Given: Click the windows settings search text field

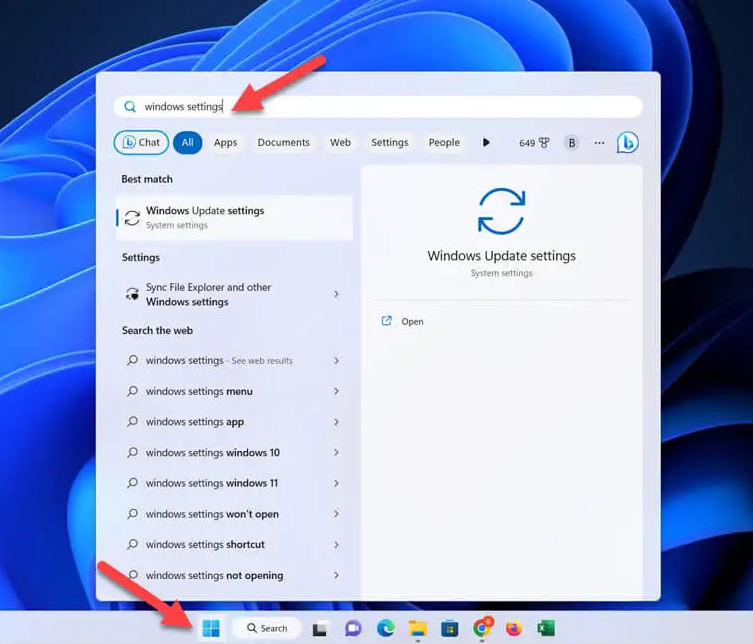Looking at the screenshot, I should (378, 106).
